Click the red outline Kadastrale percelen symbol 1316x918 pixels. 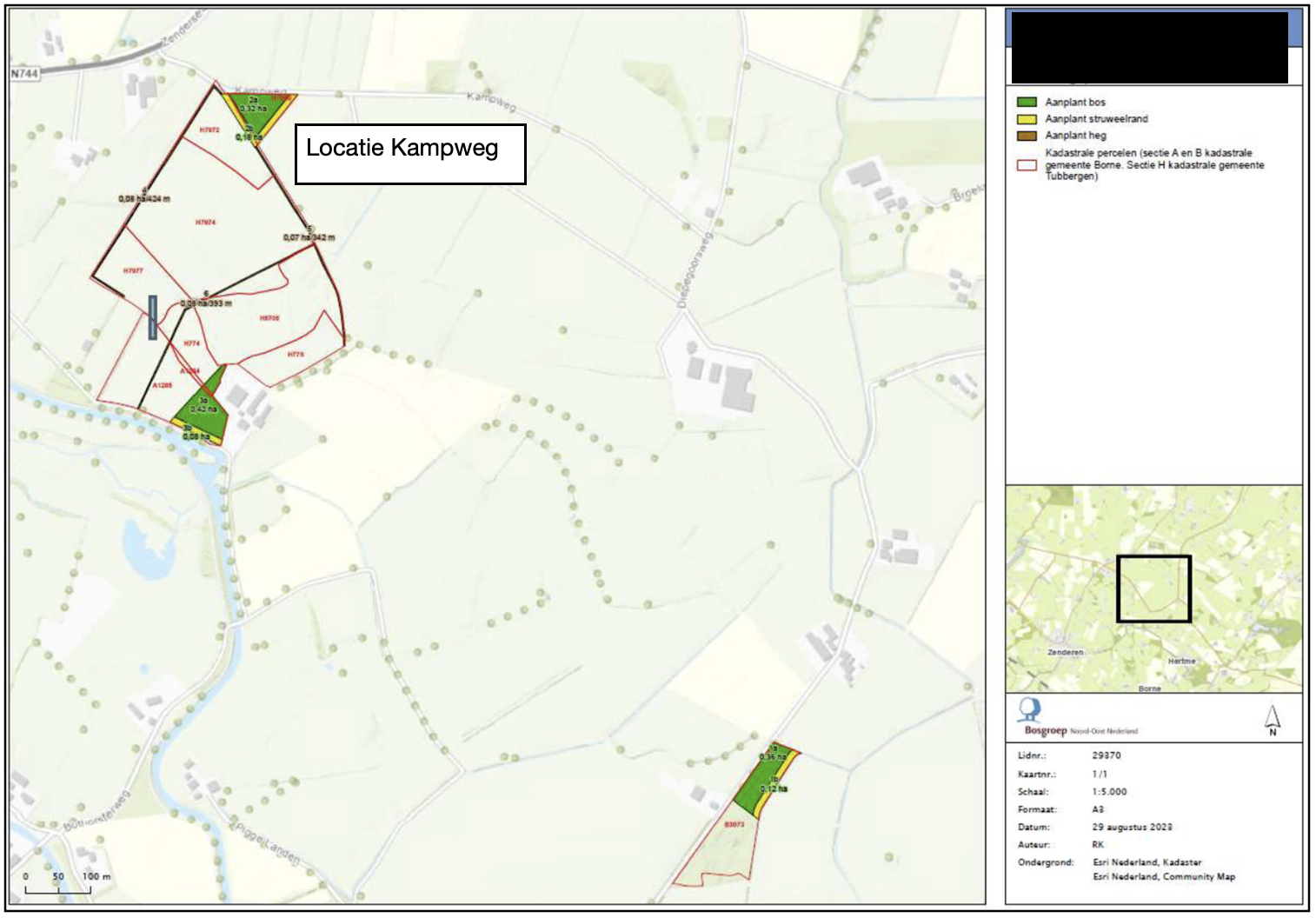point(1027,165)
